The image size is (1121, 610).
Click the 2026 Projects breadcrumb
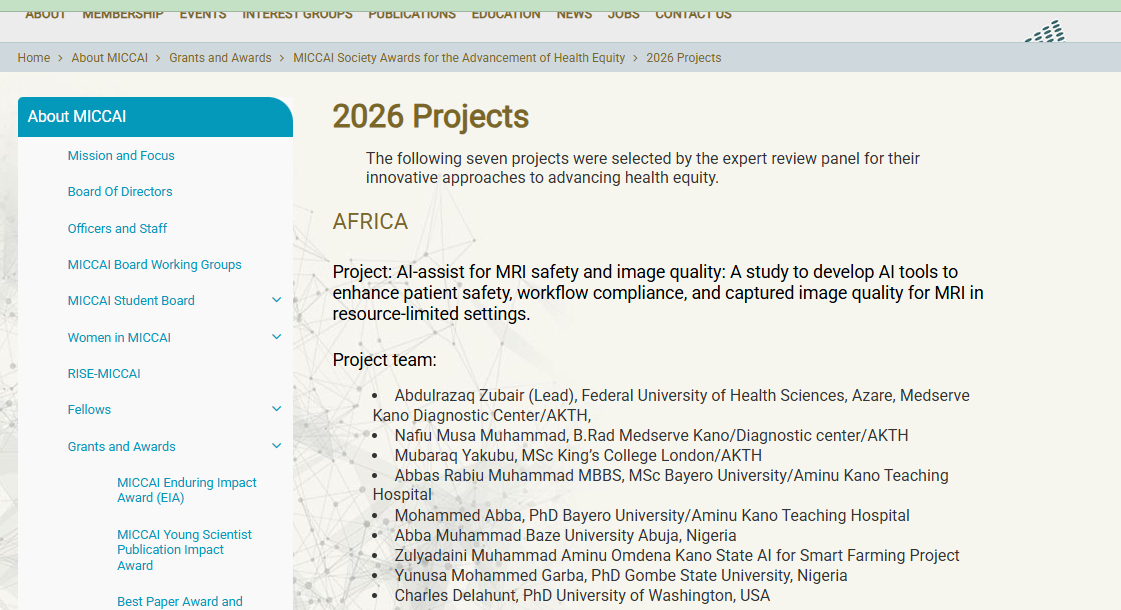683,58
